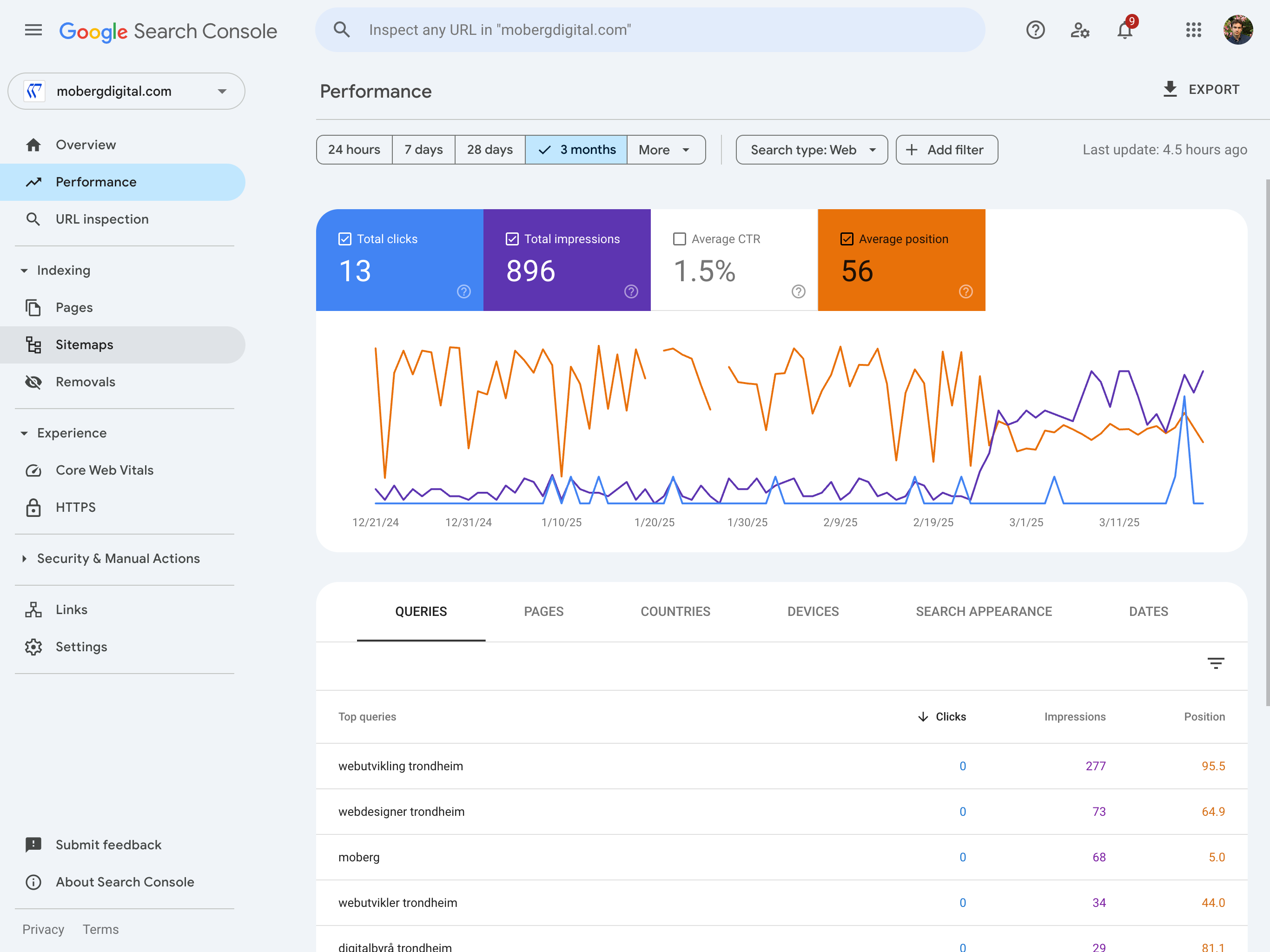This screenshot has height=952, width=1270.
Task: Switch to the Search Appearance tab
Action: point(984,612)
